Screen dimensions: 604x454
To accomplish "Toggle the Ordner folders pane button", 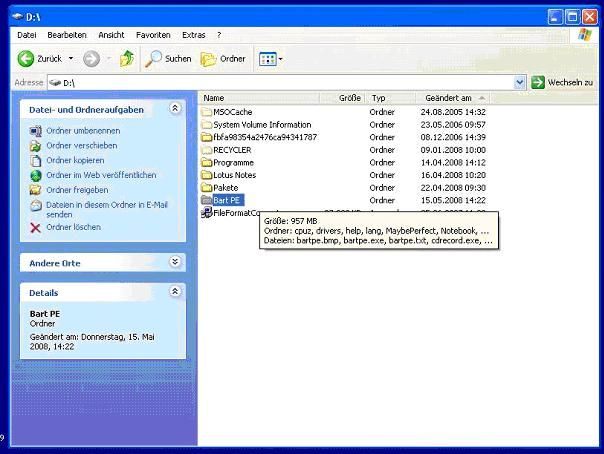I will point(223,59).
